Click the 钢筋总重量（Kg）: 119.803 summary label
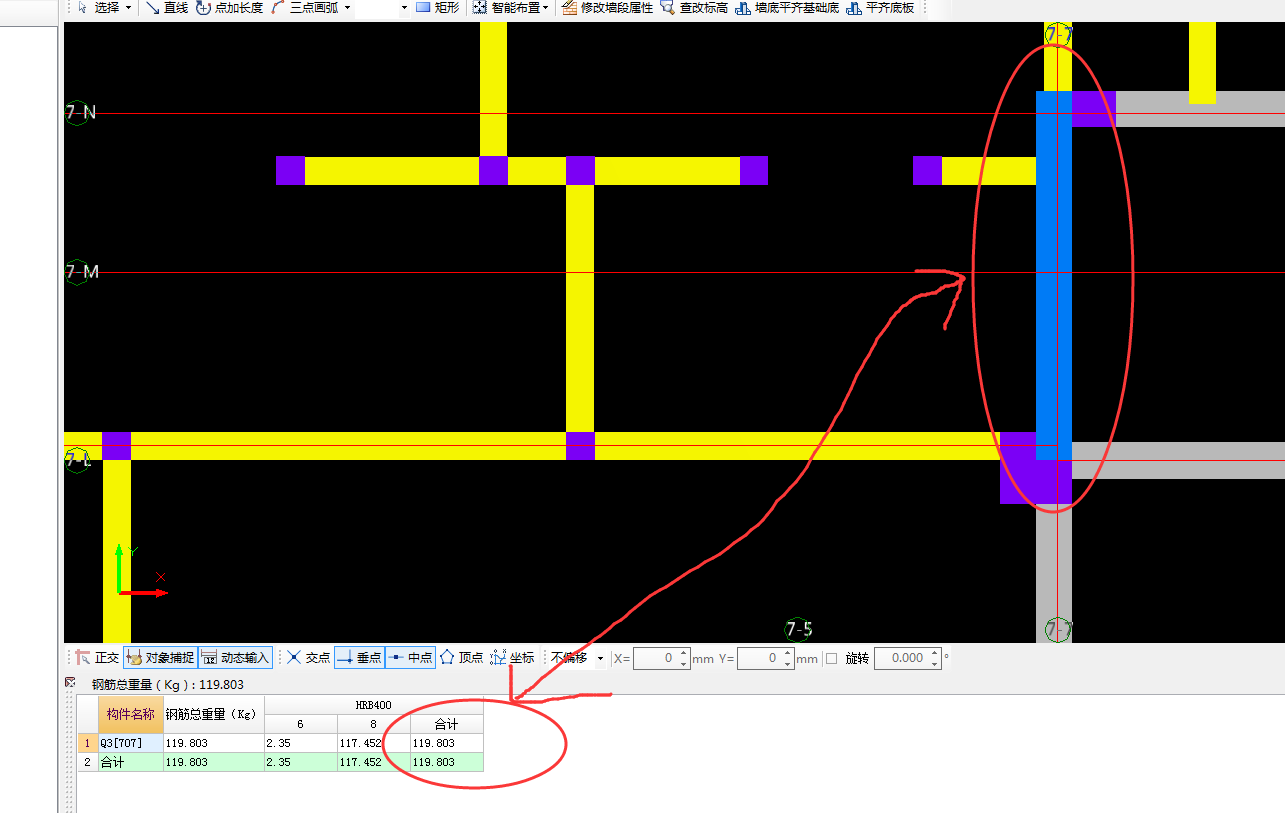 click(x=168, y=685)
